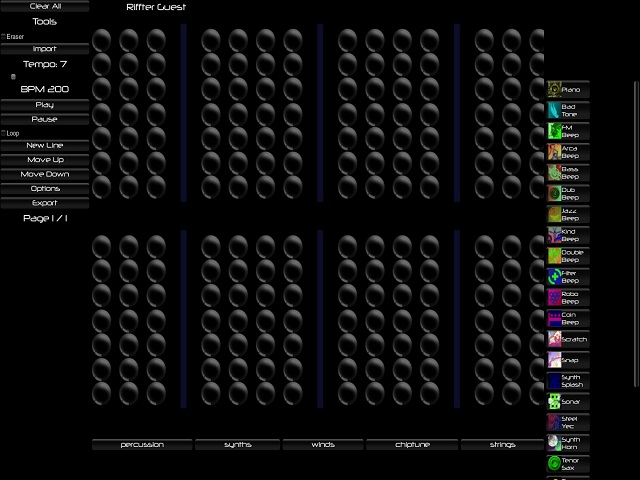
Task: Adjust the Tempo slider handle
Action: pyautogui.click(x=13, y=76)
